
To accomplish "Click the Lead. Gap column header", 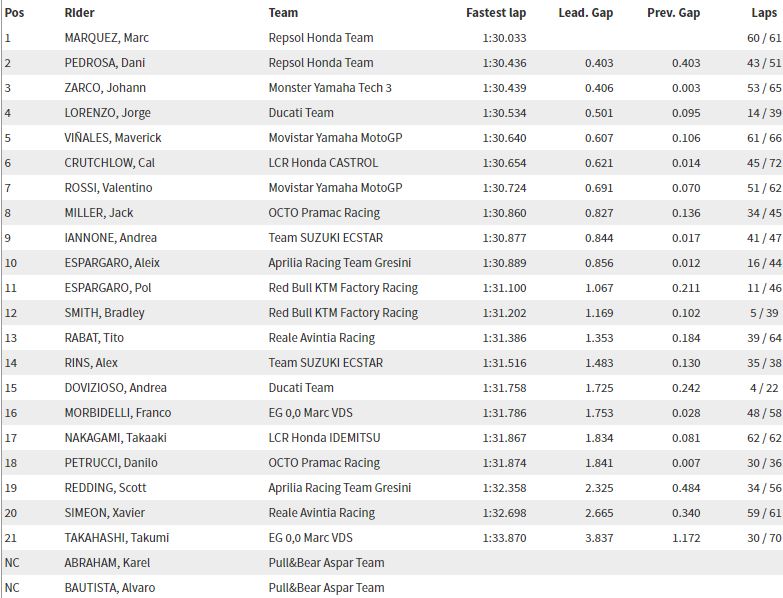I will coord(585,13).
